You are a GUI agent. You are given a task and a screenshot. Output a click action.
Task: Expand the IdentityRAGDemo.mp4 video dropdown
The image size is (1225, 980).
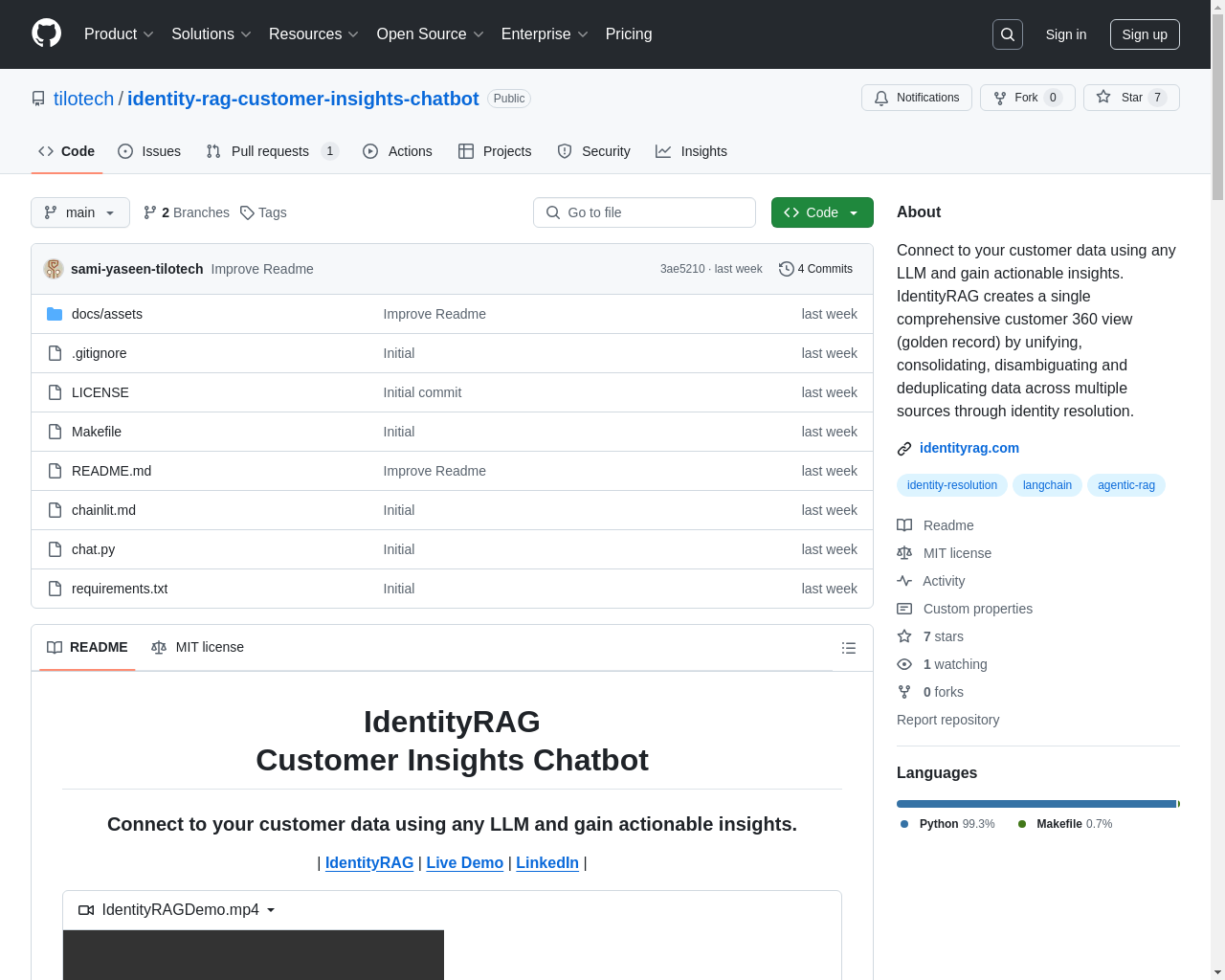click(271, 910)
